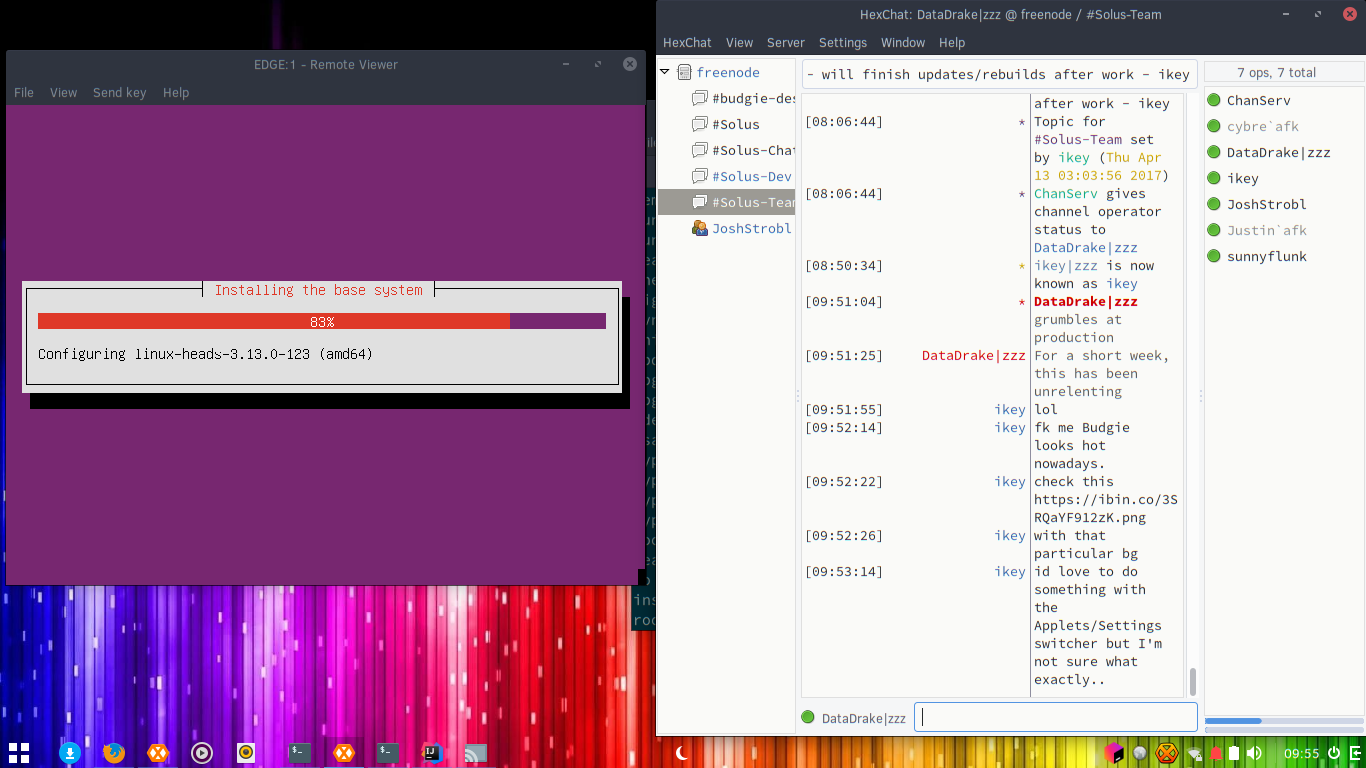Open the Server menu in HexChat
Screen dimensions: 1366x768
coord(786,43)
